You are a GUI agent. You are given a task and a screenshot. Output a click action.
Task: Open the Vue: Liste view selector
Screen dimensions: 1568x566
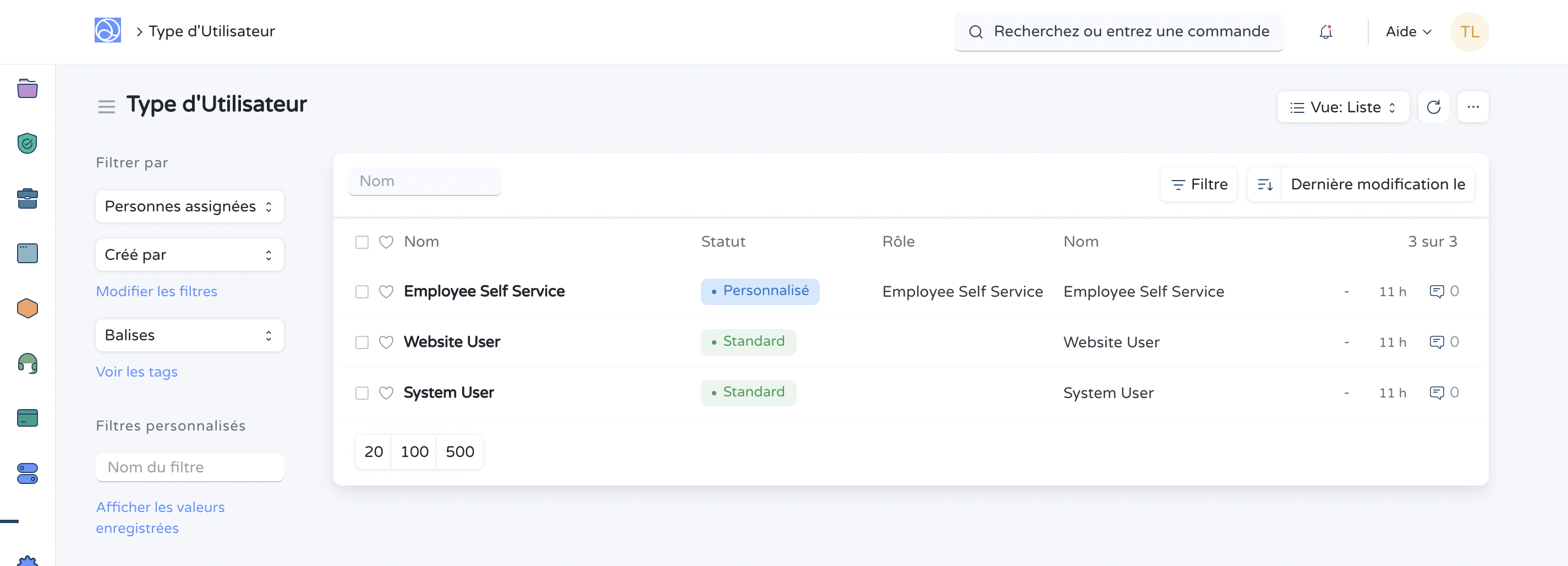click(x=1342, y=107)
